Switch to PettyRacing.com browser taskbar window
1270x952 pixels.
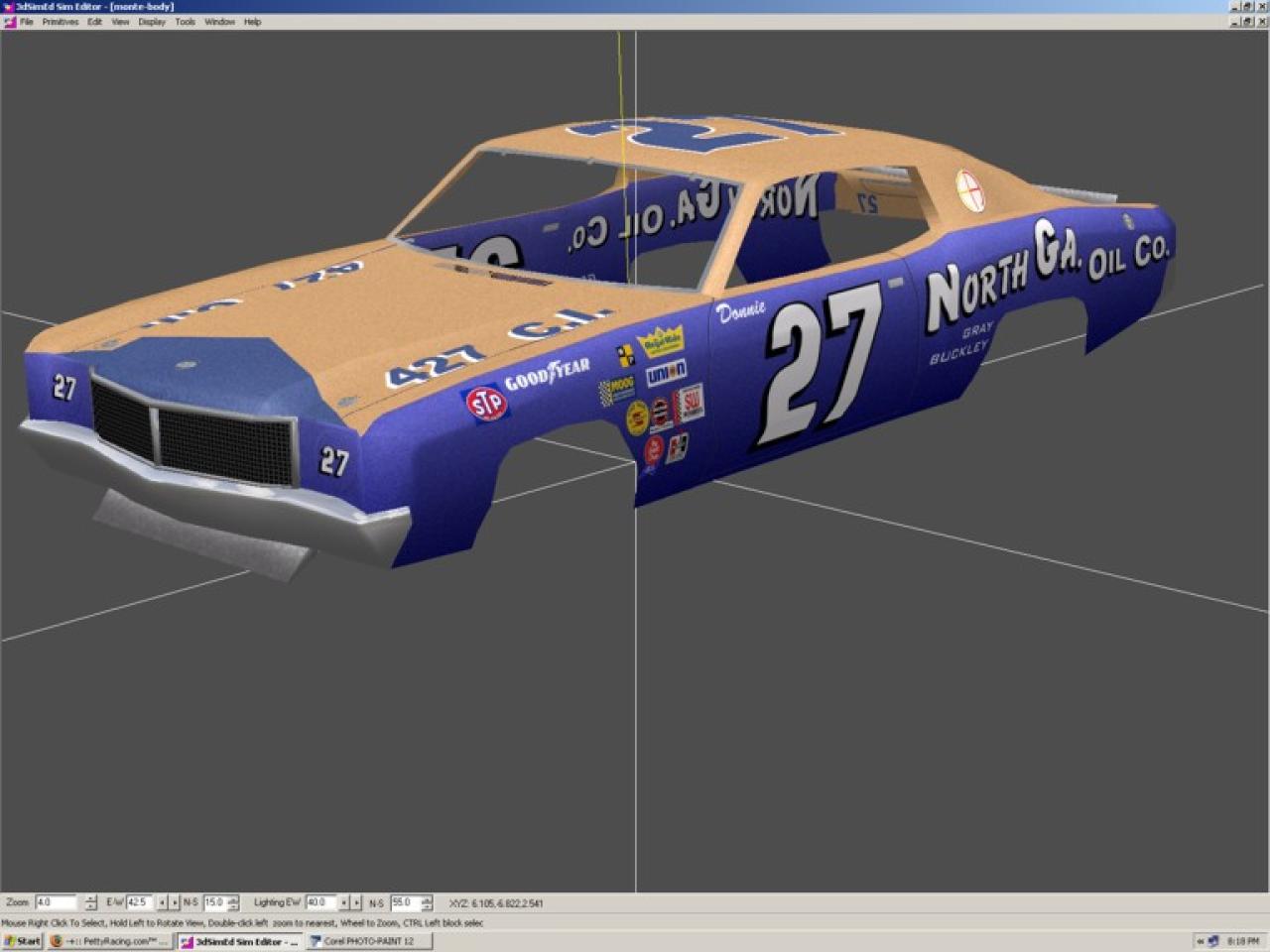(109, 941)
